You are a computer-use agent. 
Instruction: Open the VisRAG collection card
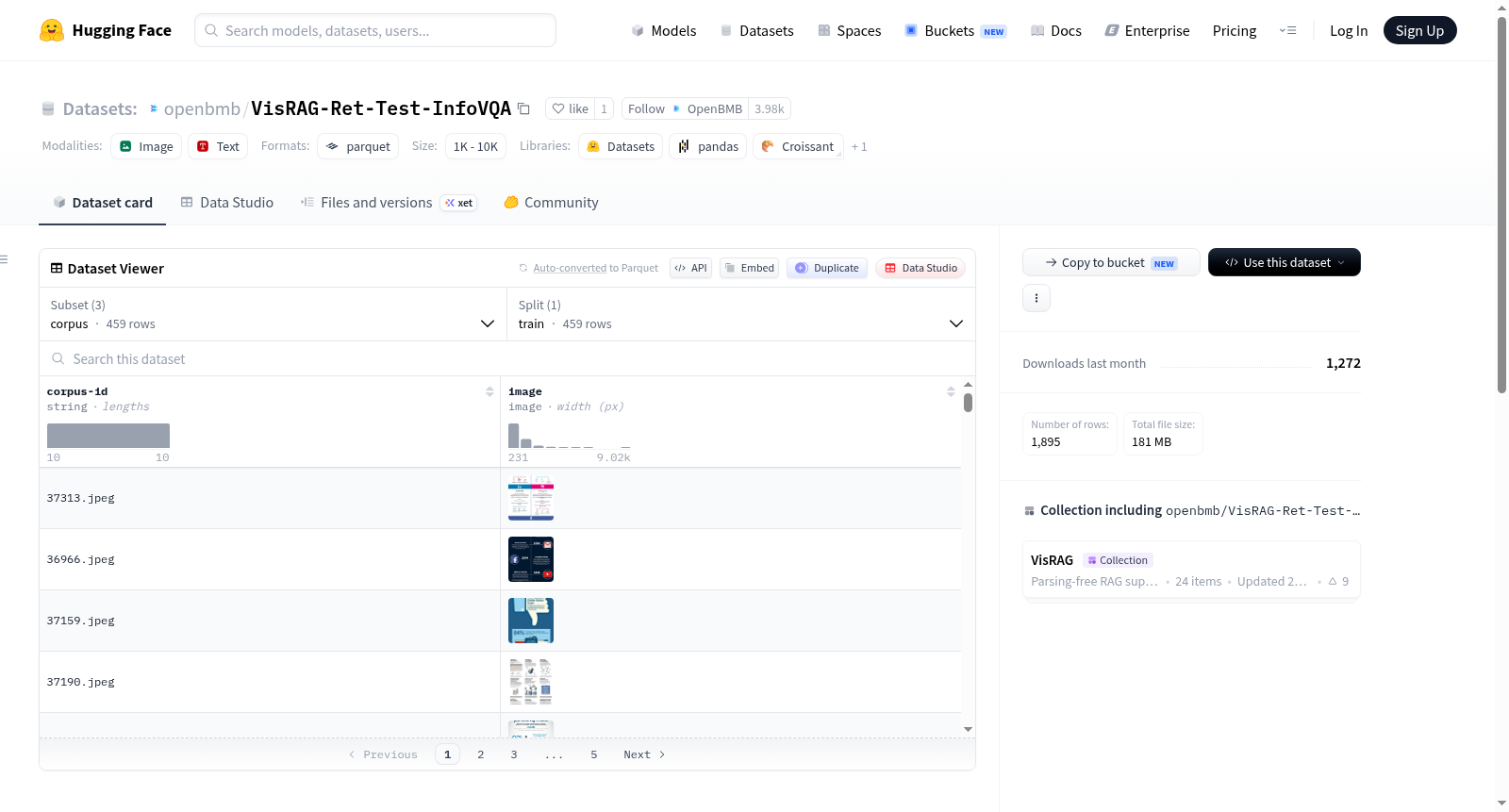click(1191, 570)
